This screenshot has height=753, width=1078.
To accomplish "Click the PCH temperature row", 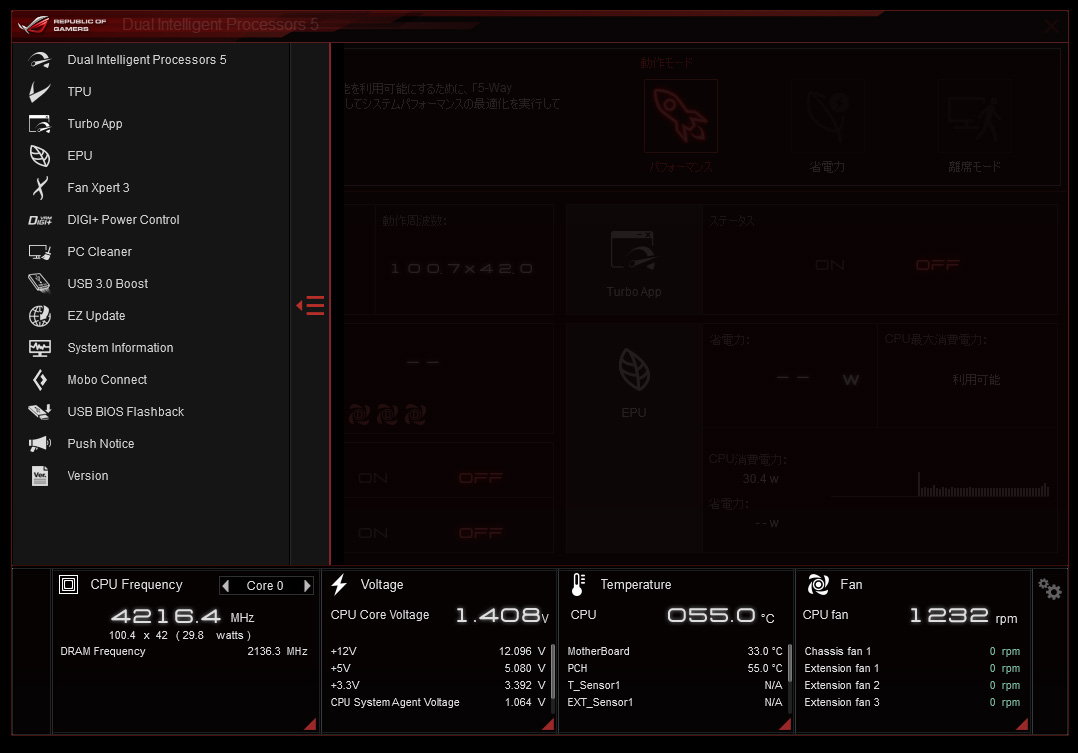I will pyautogui.click(x=675, y=668).
